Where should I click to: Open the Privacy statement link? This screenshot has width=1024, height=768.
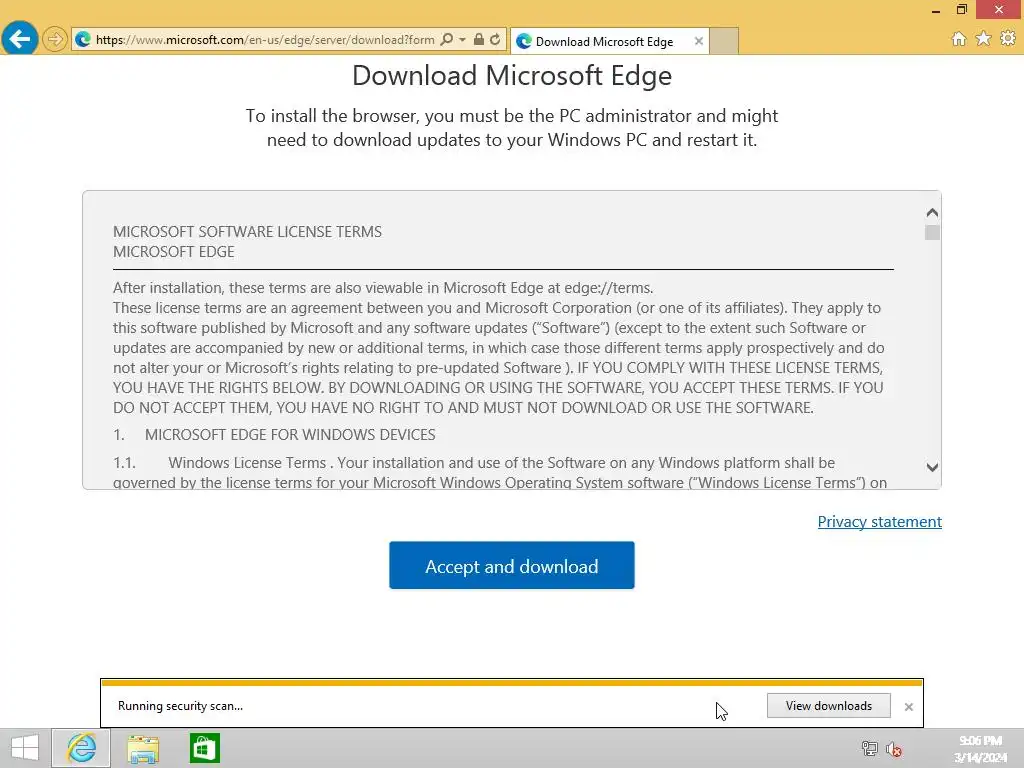pos(879,522)
